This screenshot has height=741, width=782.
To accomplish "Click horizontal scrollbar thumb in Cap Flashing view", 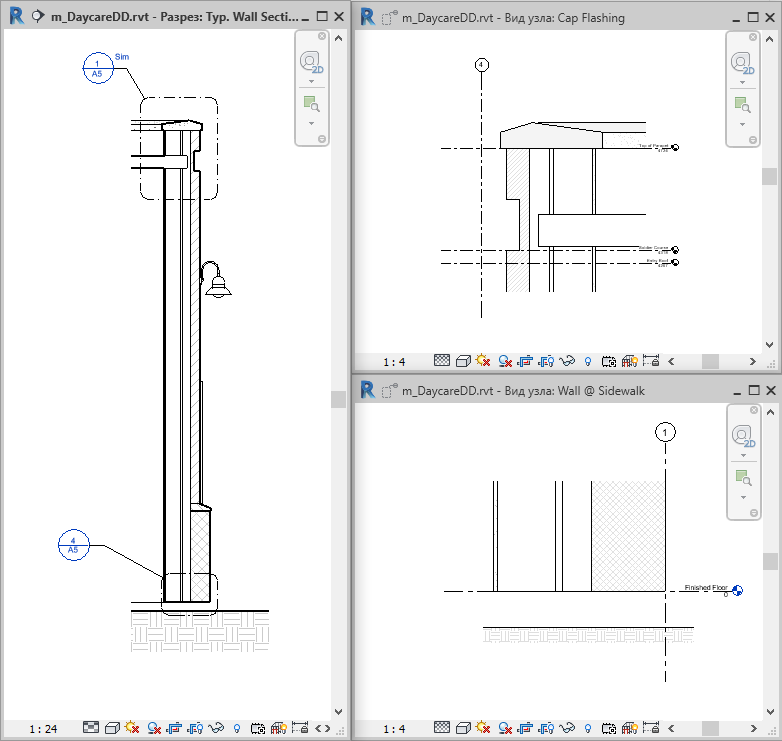I will tap(710, 362).
